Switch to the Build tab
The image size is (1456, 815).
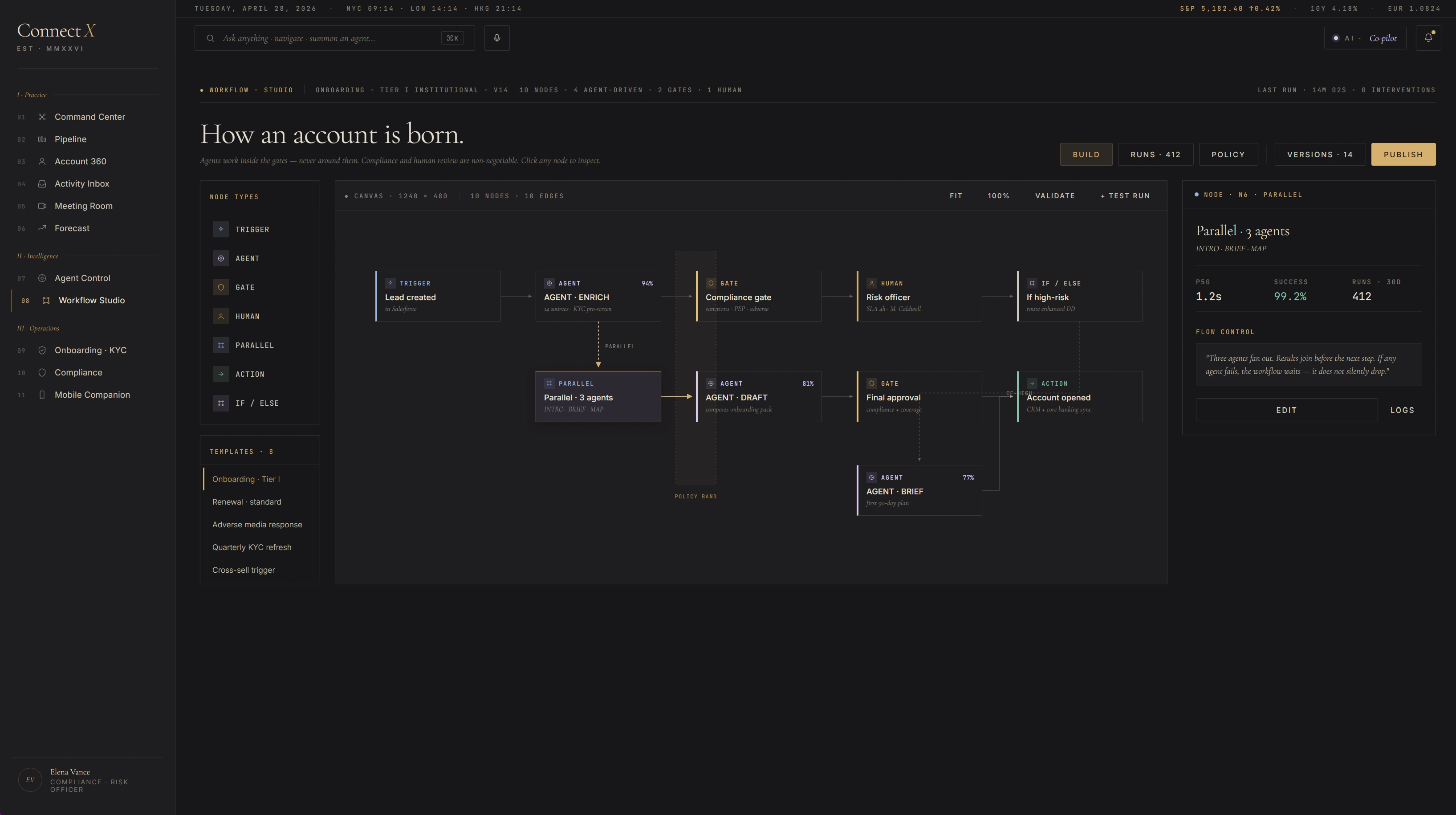[x=1086, y=154]
